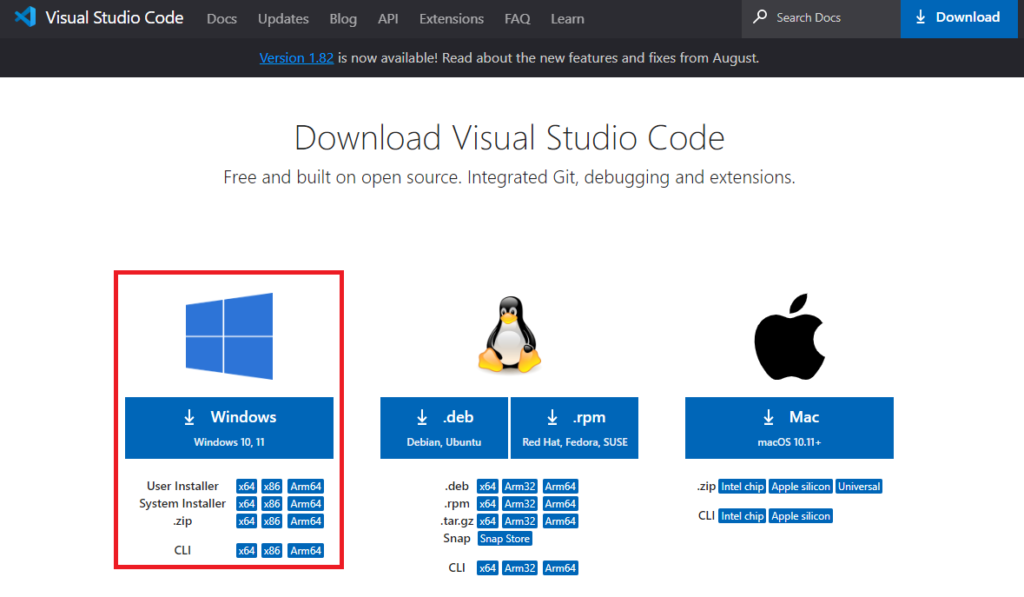The height and width of the screenshot is (597, 1024).
Task: Open the Extensions navigation link
Action: [451, 19]
